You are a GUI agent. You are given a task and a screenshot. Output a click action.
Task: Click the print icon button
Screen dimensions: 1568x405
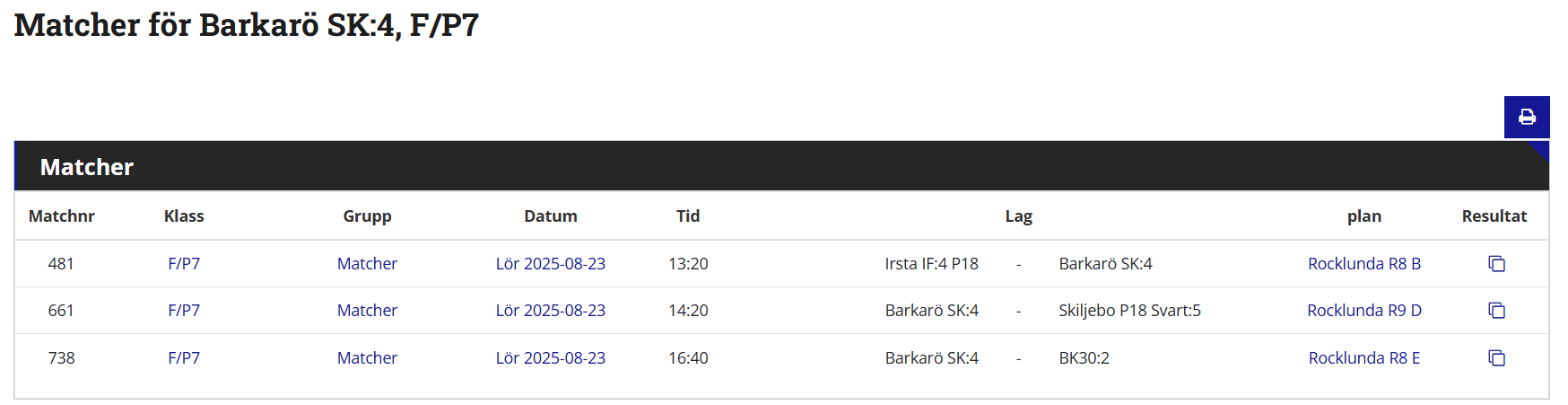point(1527,117)
